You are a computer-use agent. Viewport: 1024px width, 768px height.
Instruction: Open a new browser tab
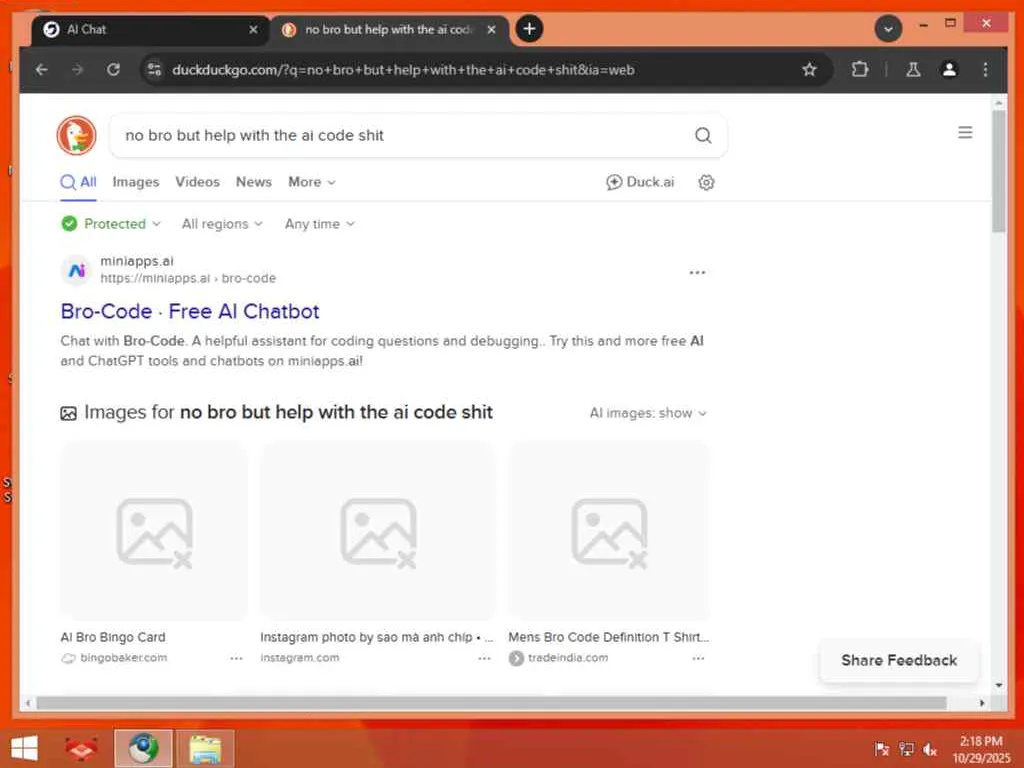tap(529, 29)
